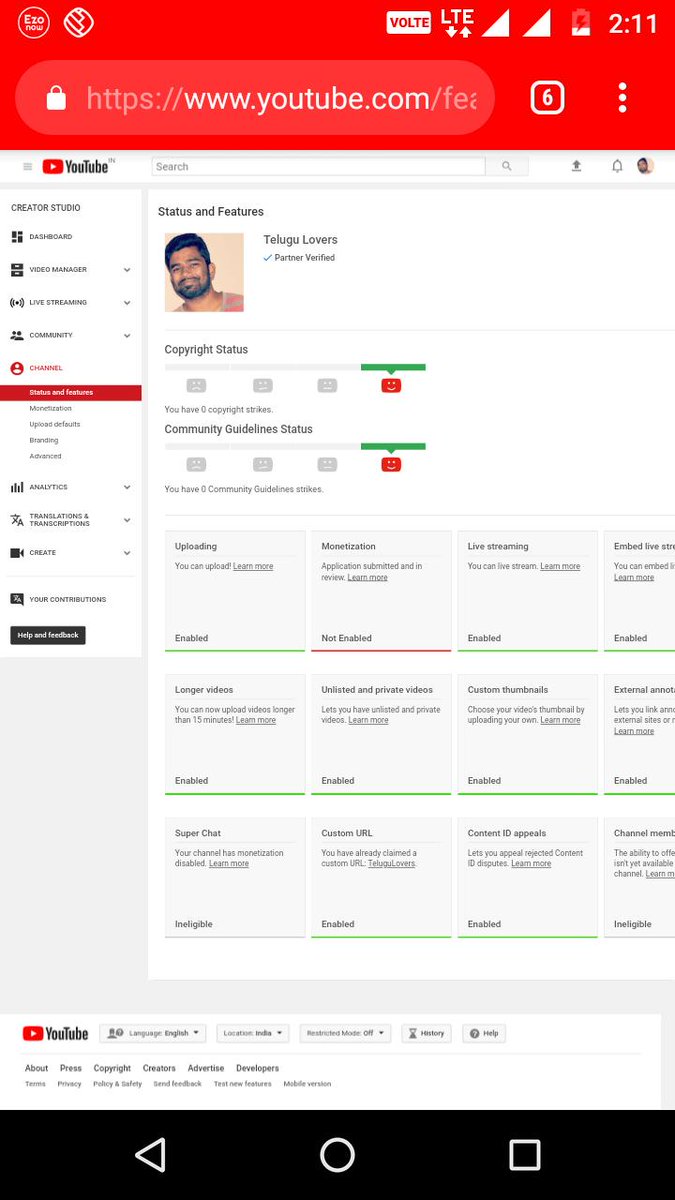The width and height of the screenshot is (675, 1200).
Task: Tap the padlock site security icon
Action: (x=56, y=98)
